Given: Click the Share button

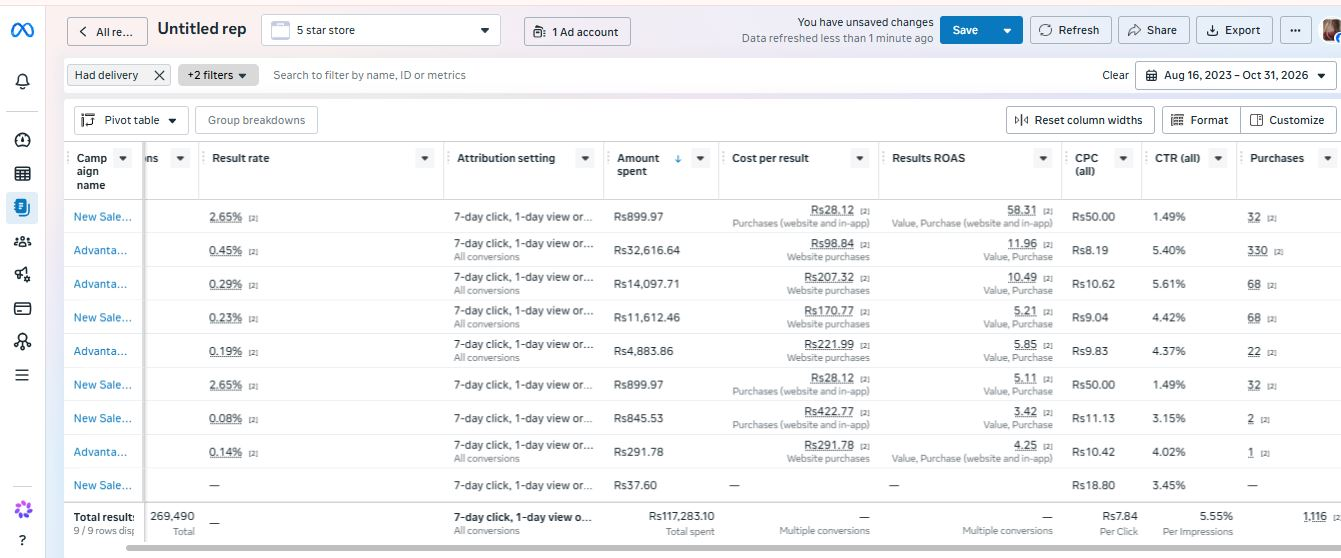Looking at the screenshot, I should tap(1153, 30).
